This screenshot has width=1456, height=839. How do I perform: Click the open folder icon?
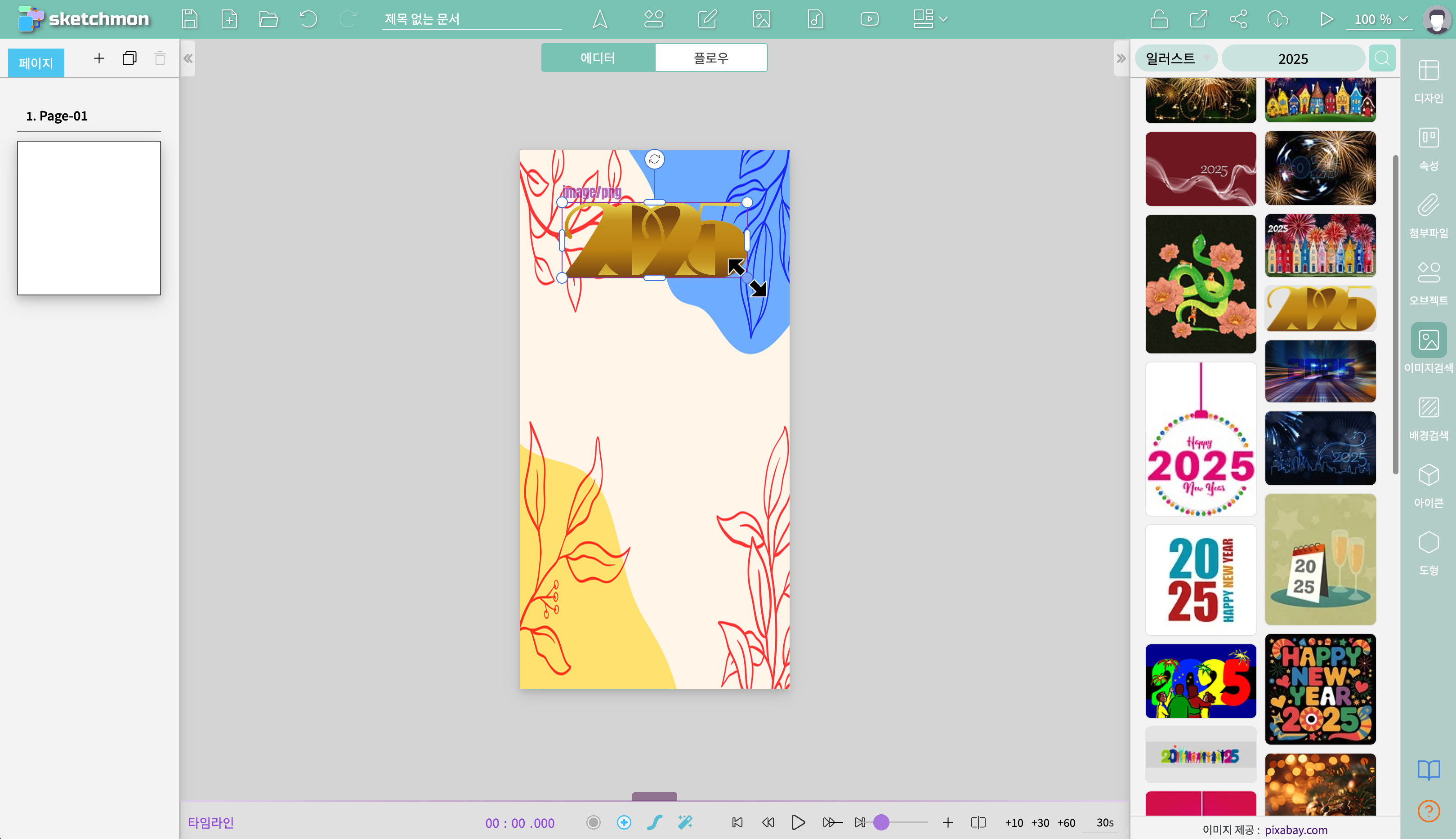click(268, 19)
